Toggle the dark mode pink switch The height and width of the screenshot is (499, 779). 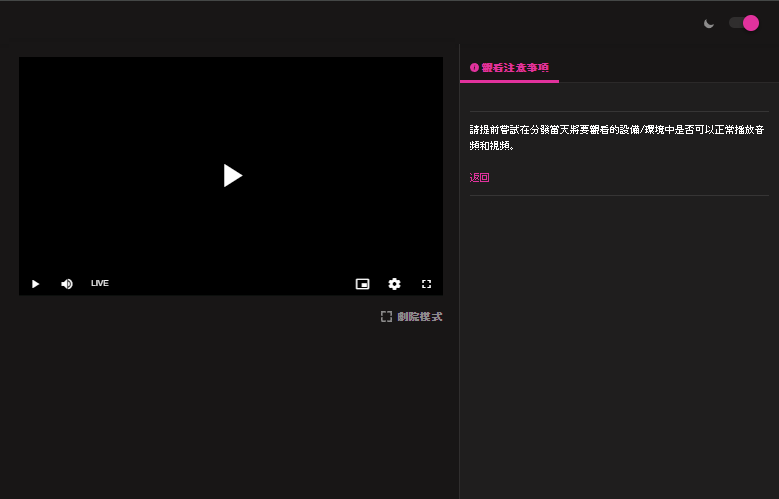744,23
